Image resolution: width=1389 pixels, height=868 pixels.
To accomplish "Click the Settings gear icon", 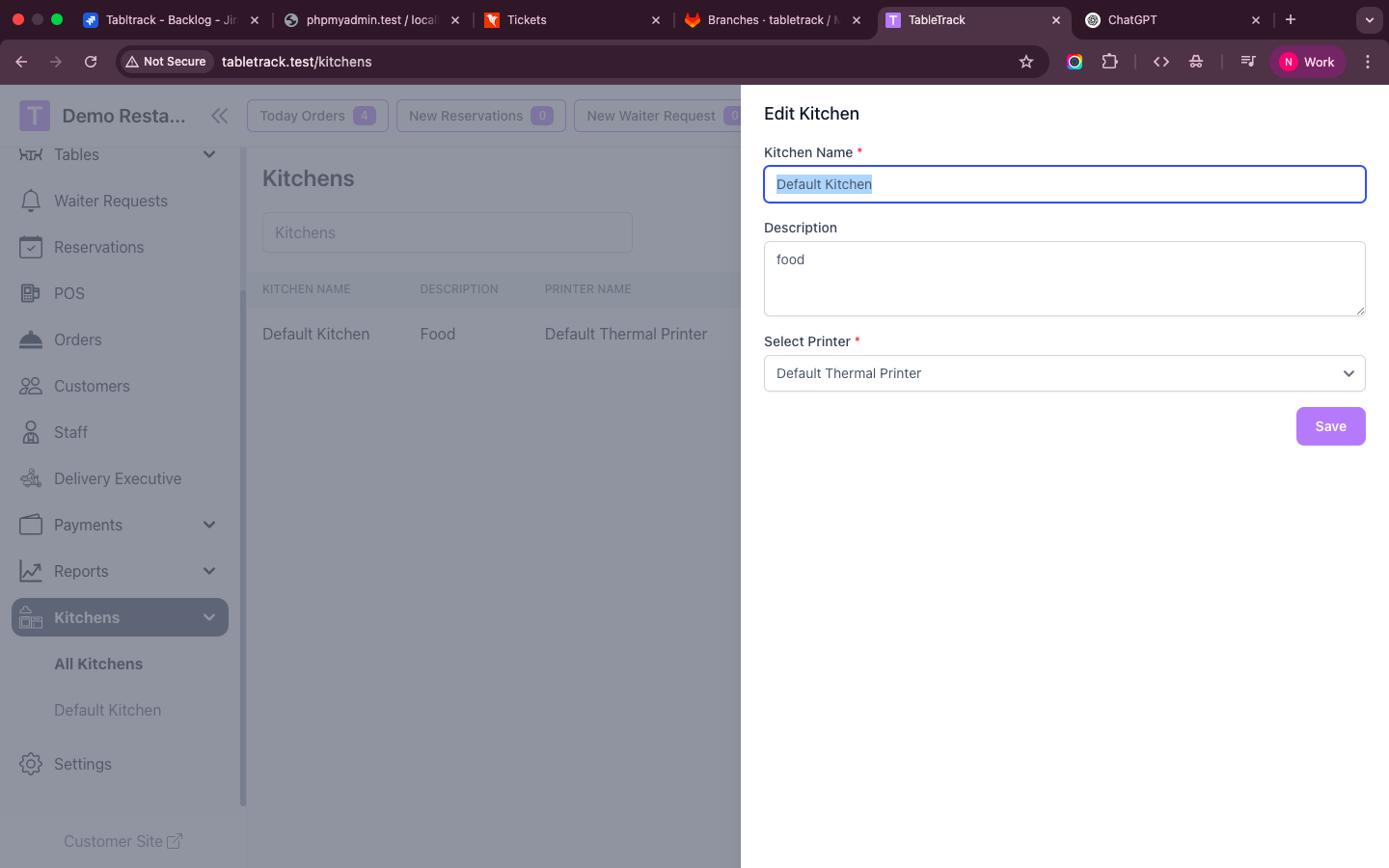I will [x=30, y=764].
